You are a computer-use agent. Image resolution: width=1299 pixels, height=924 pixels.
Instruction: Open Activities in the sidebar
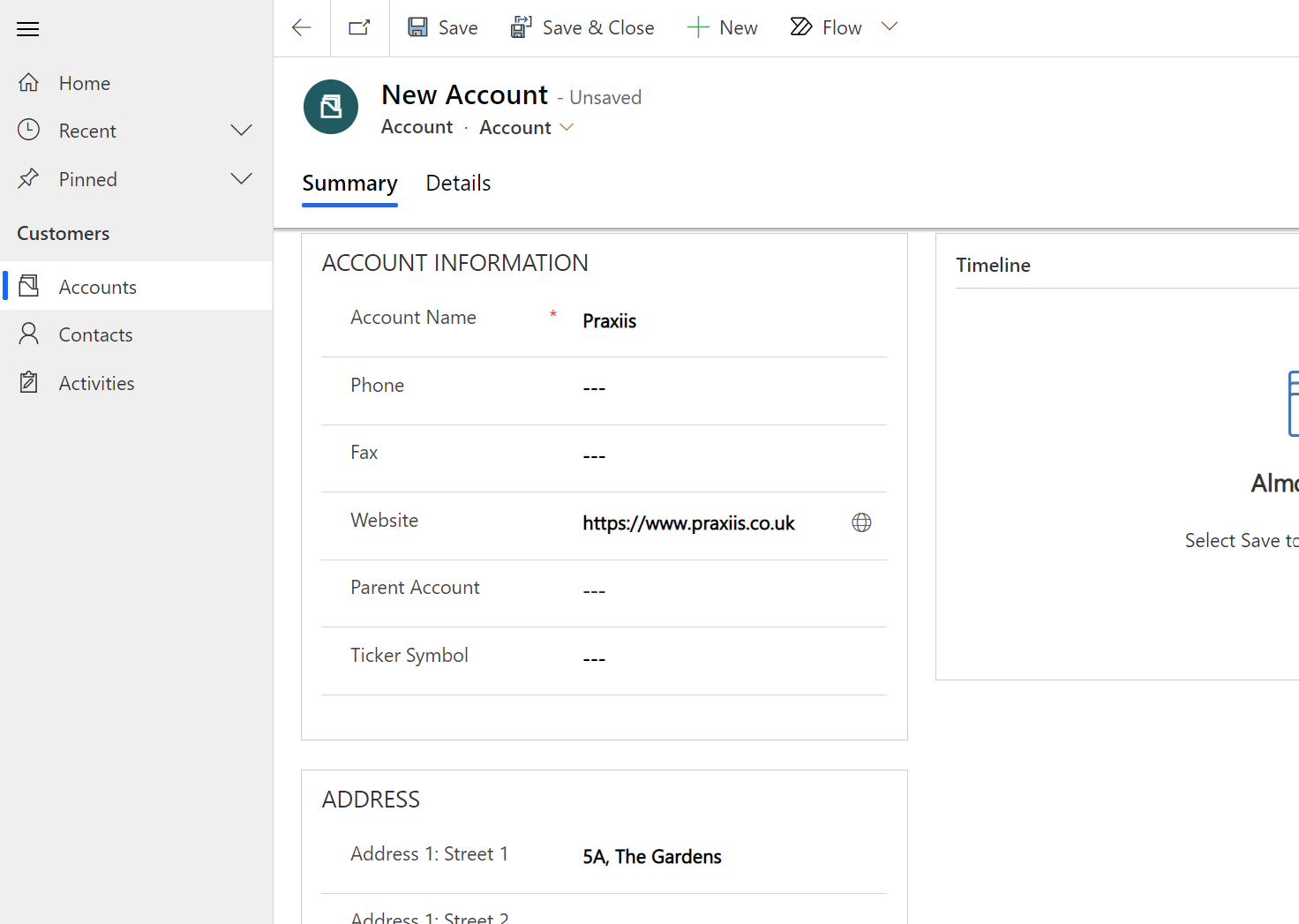136,383
